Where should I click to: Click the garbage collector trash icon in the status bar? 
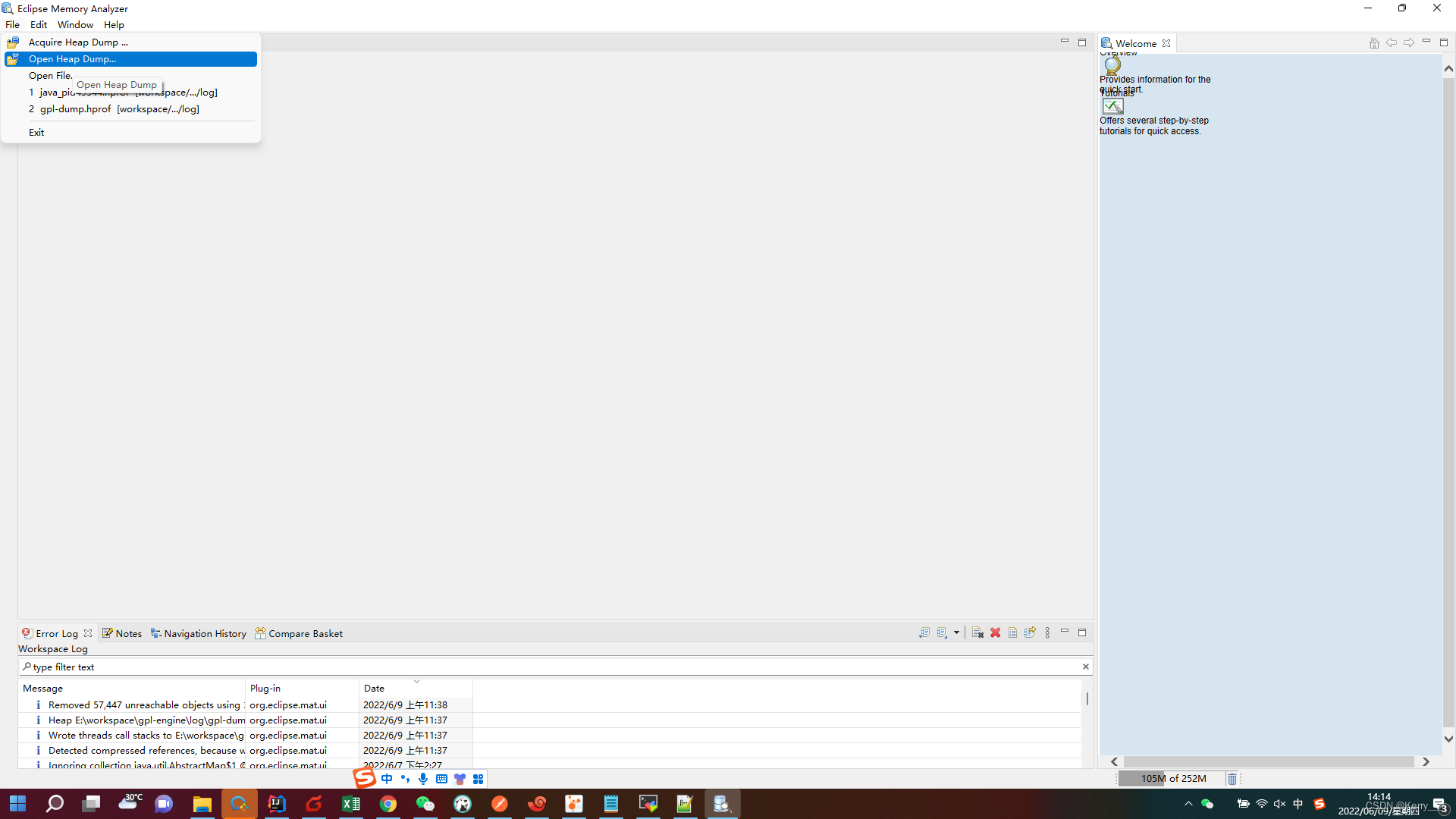[1232, 779]
